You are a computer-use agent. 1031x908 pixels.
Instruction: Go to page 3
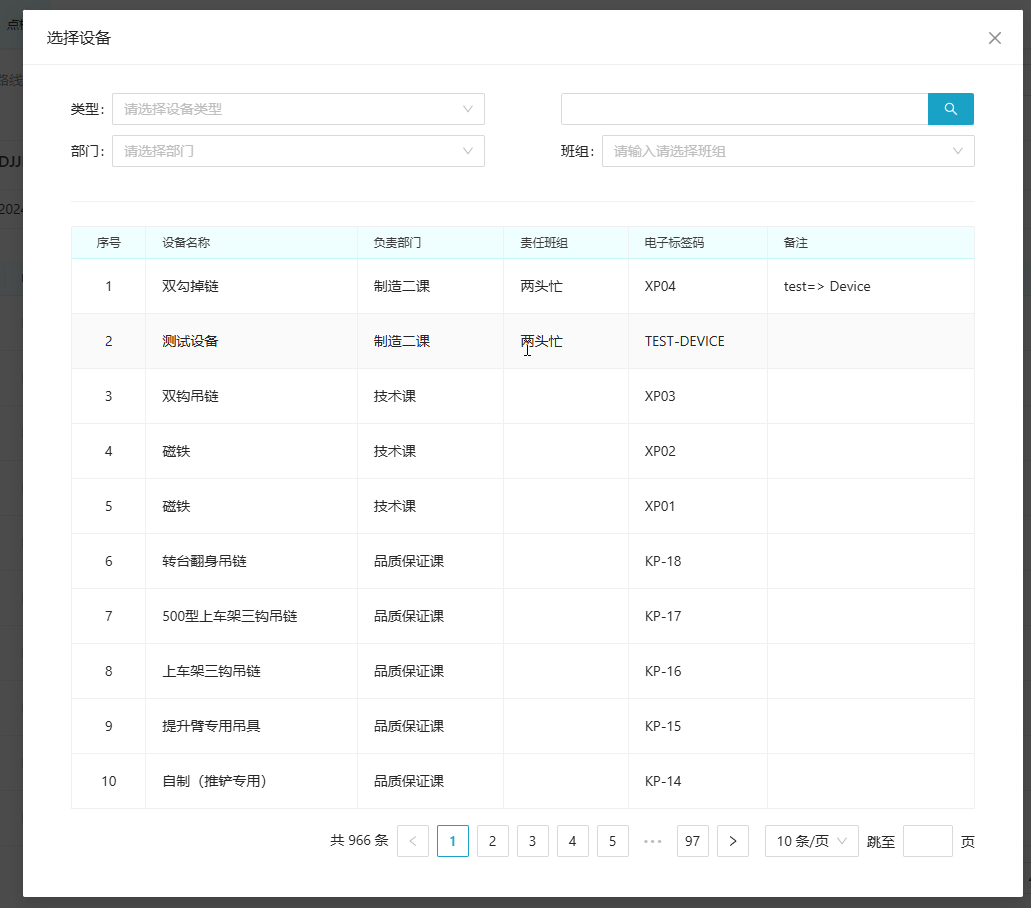[533, 841]
